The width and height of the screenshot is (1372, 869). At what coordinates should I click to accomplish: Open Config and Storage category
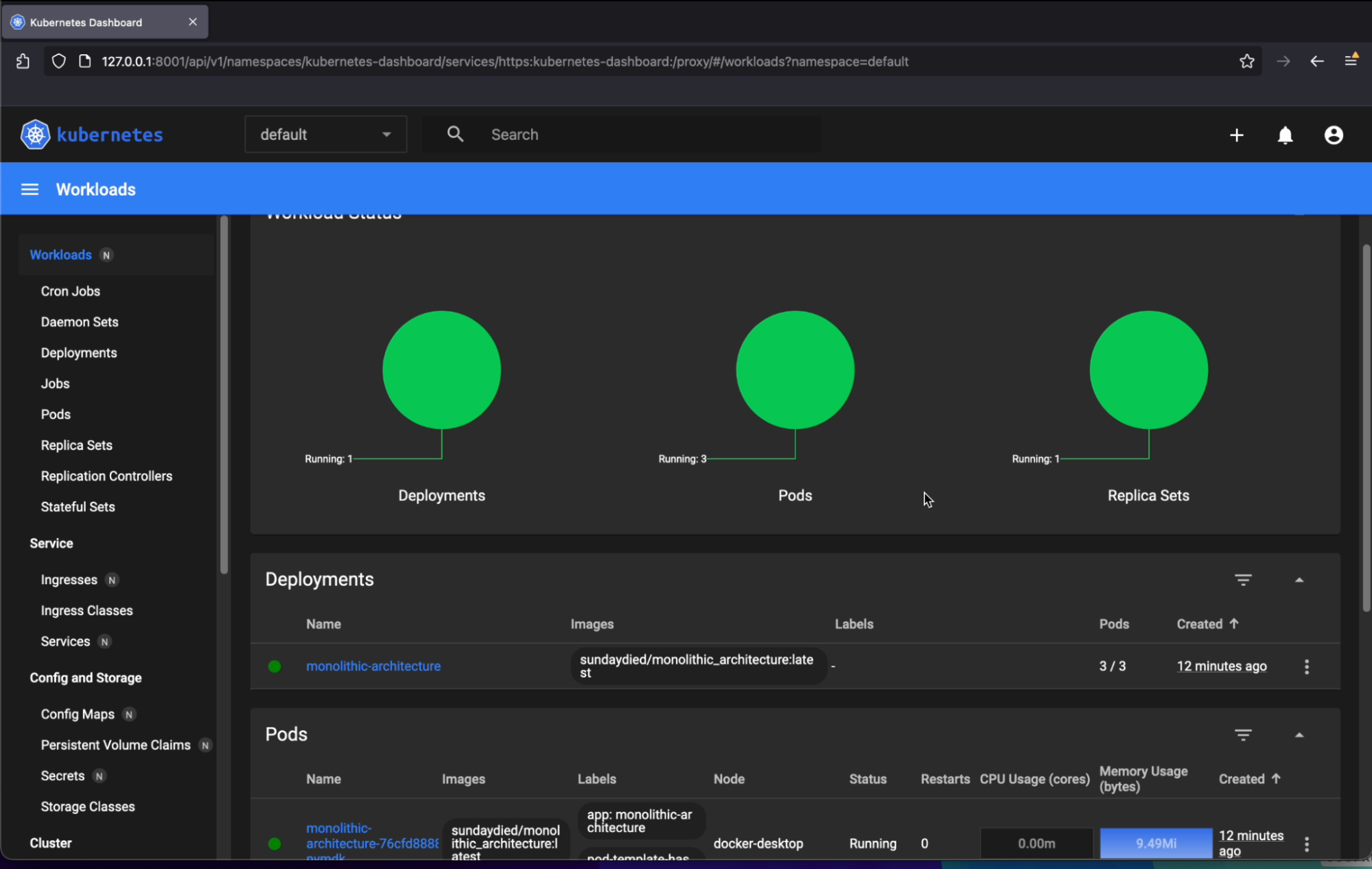coord(85,677)
